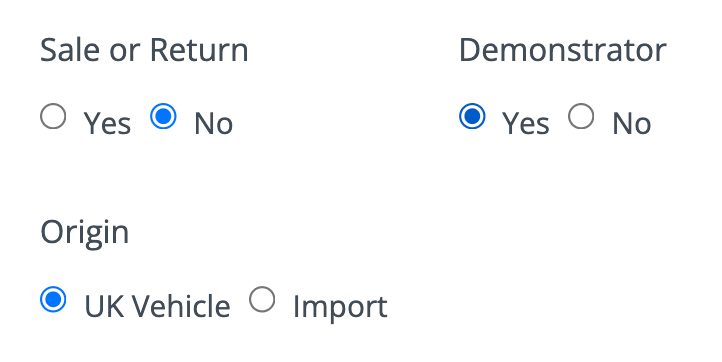Click the 'No' label text for Sale or Return
722x362 pixels.
(214, 124)
